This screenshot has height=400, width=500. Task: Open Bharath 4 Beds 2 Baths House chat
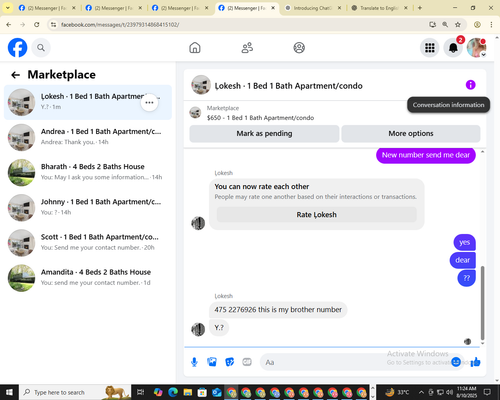[88, 172]
